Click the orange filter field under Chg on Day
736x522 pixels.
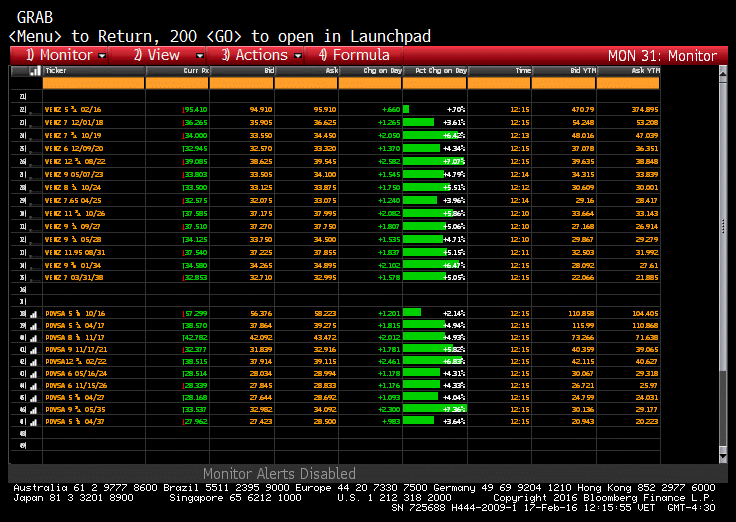point(370,83)
